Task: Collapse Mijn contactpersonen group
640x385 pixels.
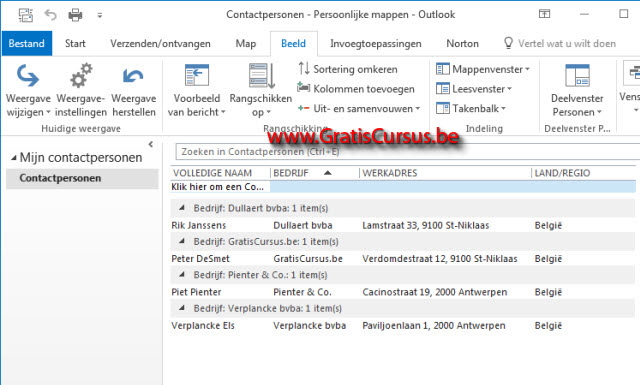Action: pos(14,158)
